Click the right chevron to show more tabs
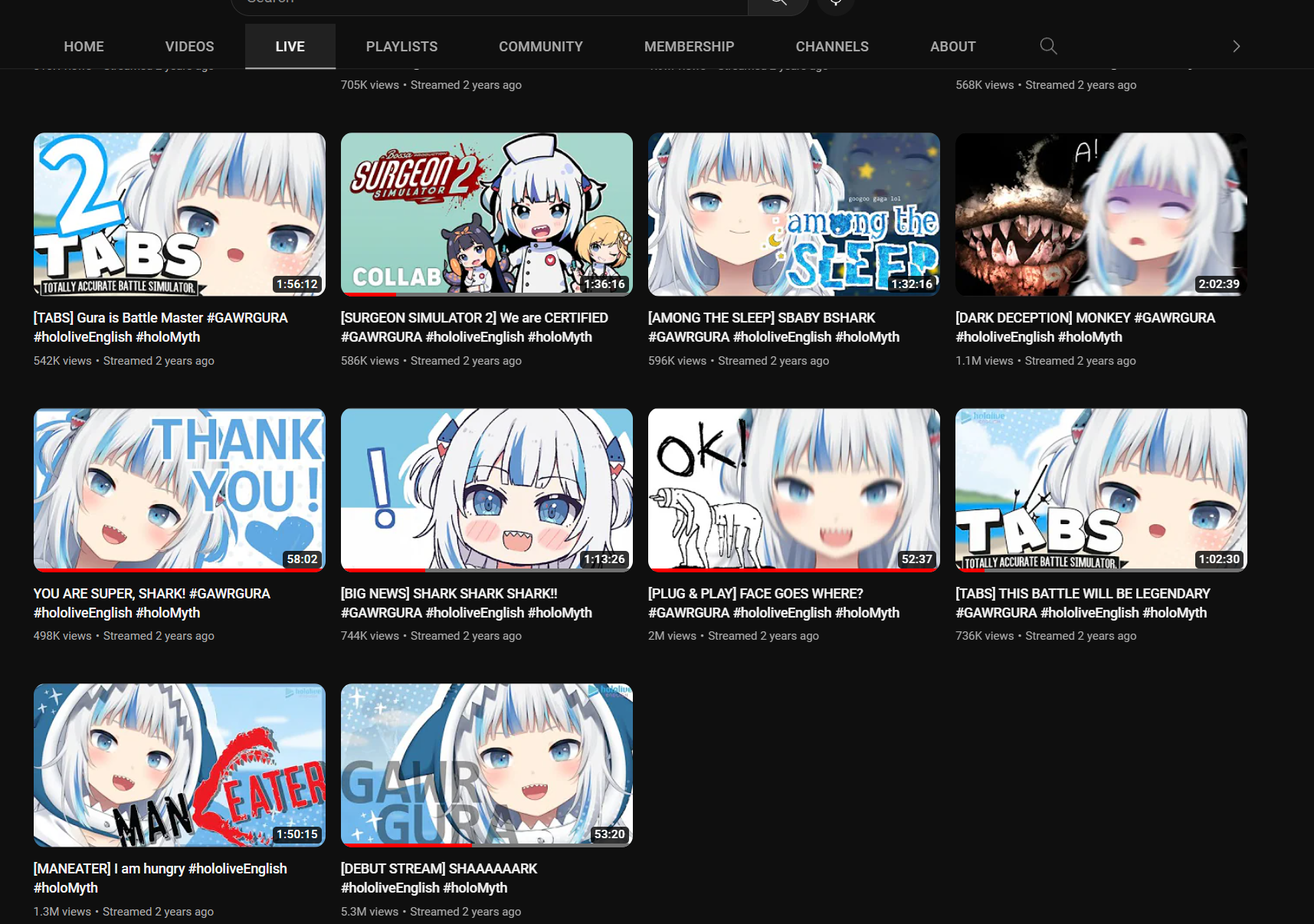The height and width of the screenshot is (924, 1314). pos(1236,46)
